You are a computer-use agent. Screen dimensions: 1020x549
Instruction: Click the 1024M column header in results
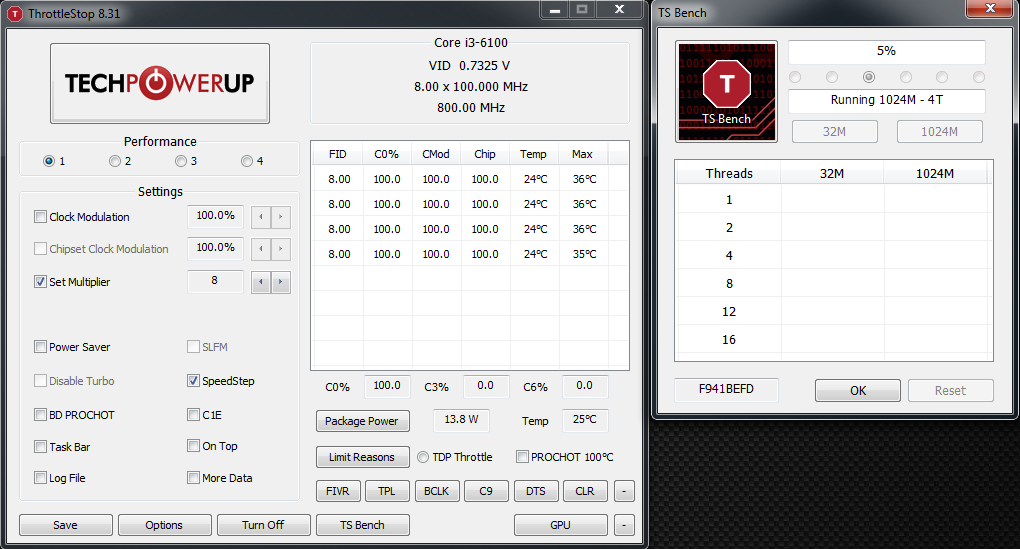coord(935,173)
